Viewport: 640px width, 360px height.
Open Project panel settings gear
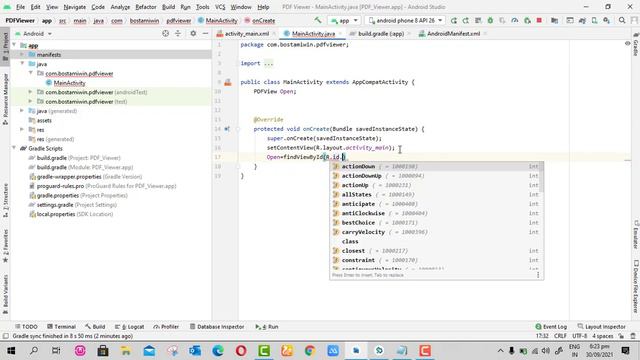click(193, 34)
